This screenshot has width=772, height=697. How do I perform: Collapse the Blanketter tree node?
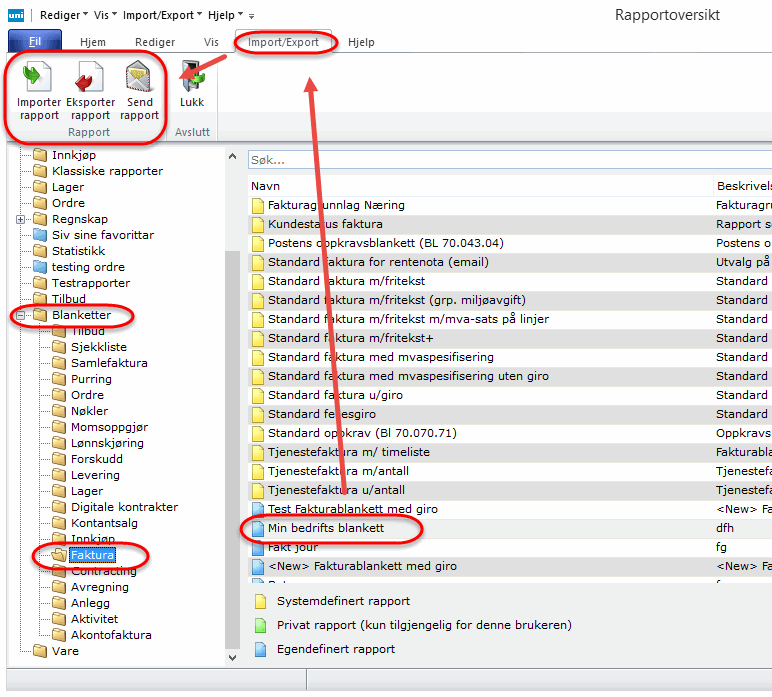[x=21, y=315]
